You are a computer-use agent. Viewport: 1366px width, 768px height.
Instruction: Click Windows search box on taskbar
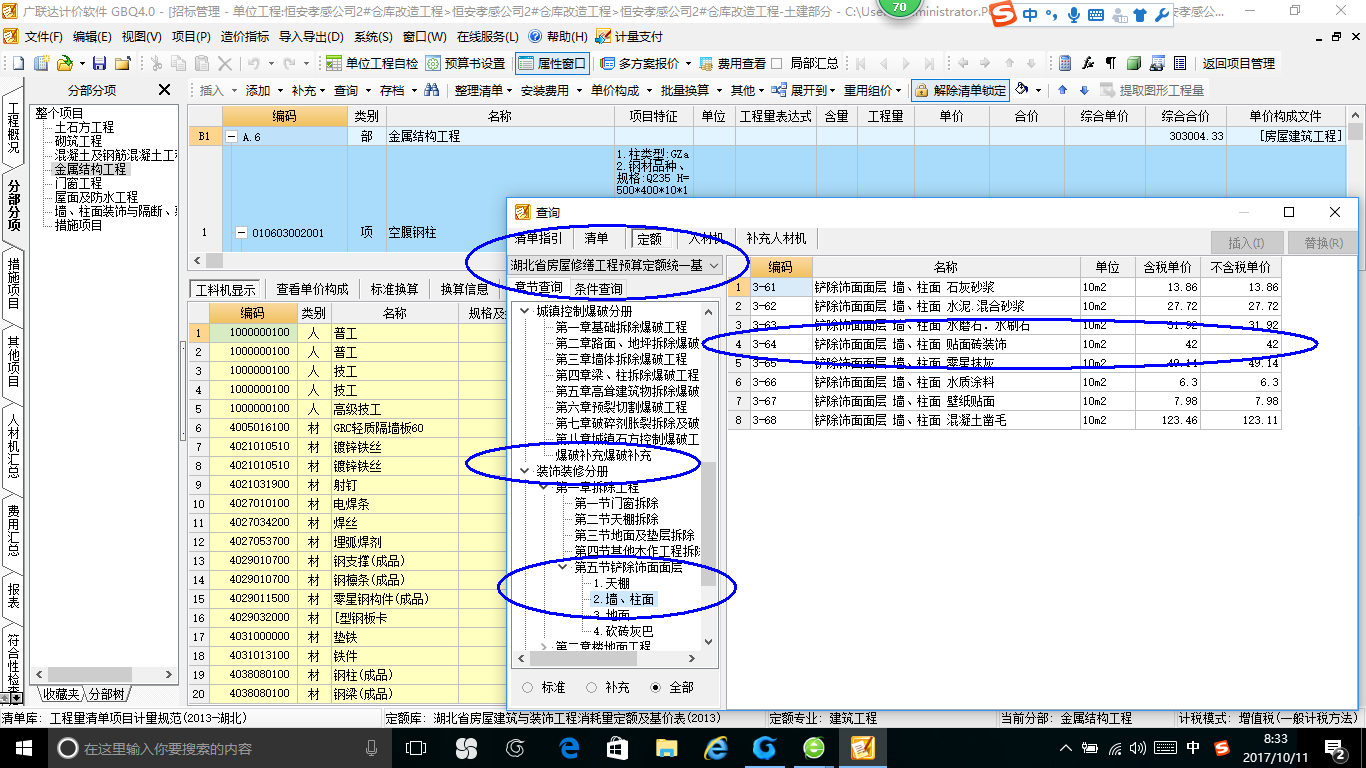click(x=217, y=747)
